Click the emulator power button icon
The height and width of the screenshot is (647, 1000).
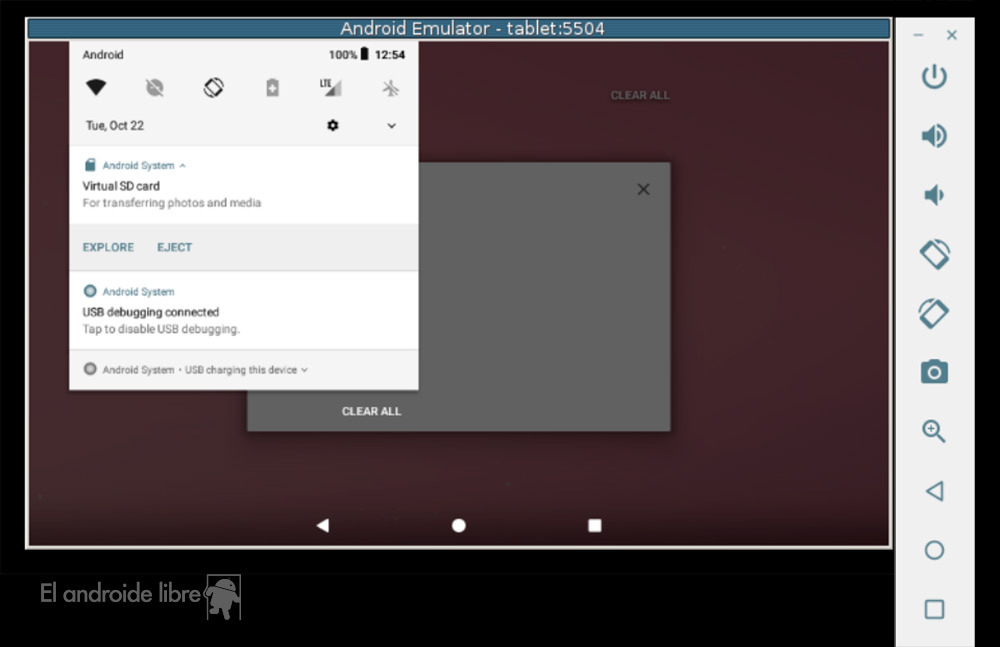[934, 77]
